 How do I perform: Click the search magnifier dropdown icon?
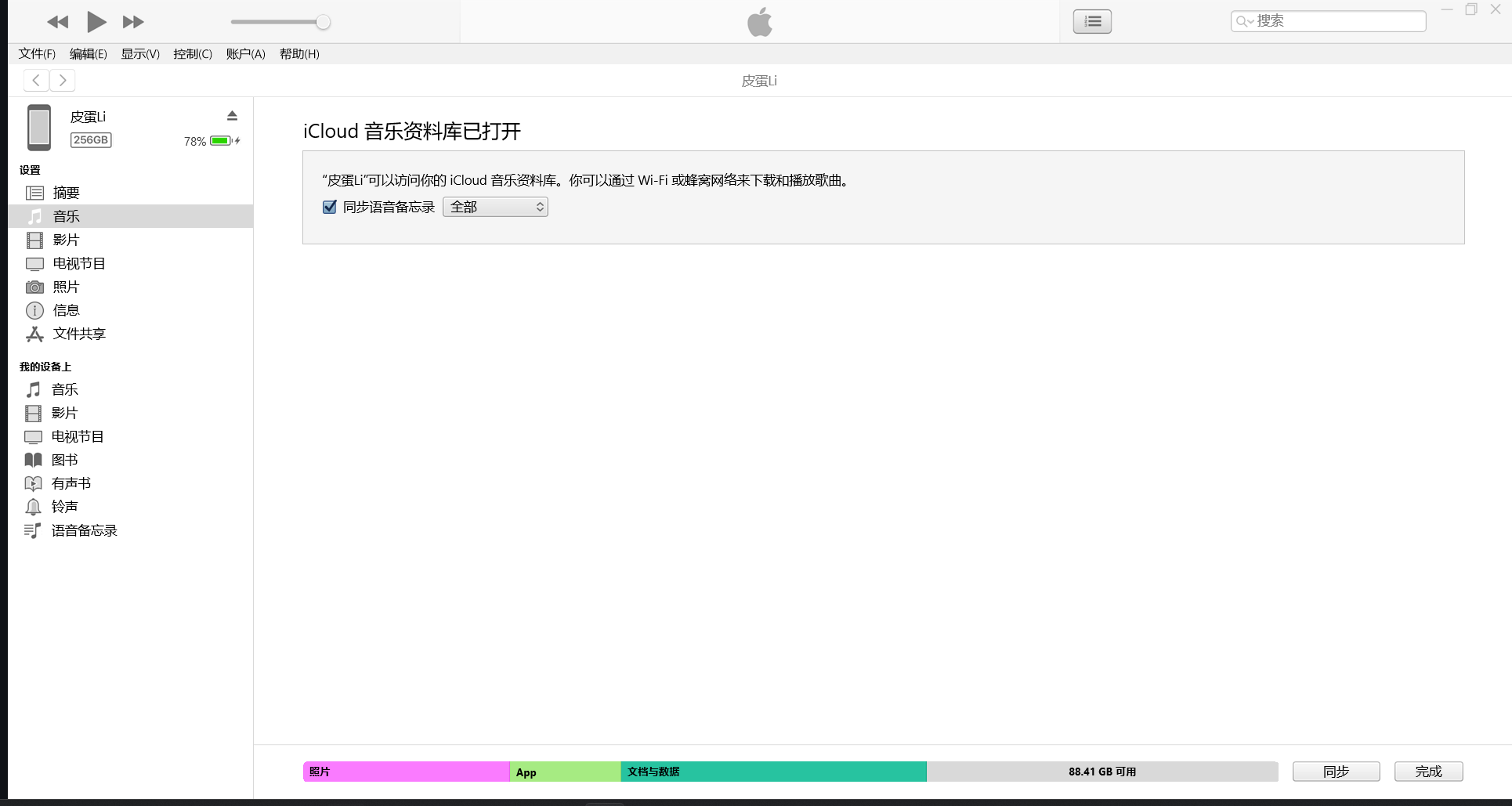point(1244,21)
